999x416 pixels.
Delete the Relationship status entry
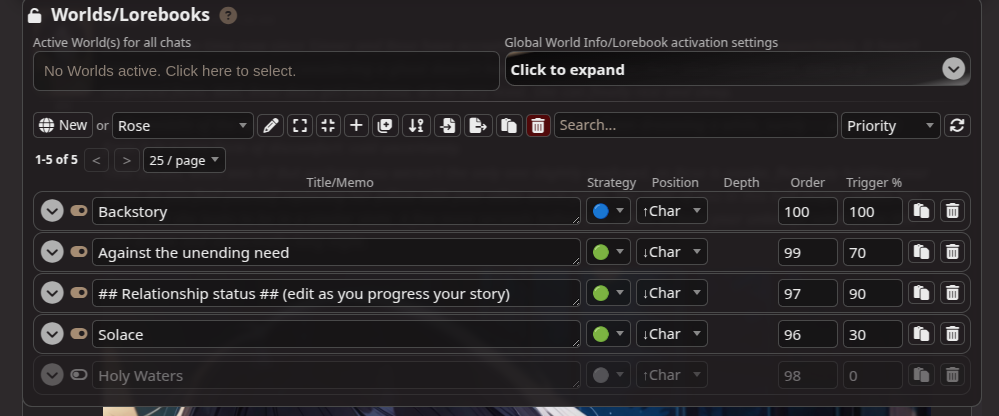952,292
